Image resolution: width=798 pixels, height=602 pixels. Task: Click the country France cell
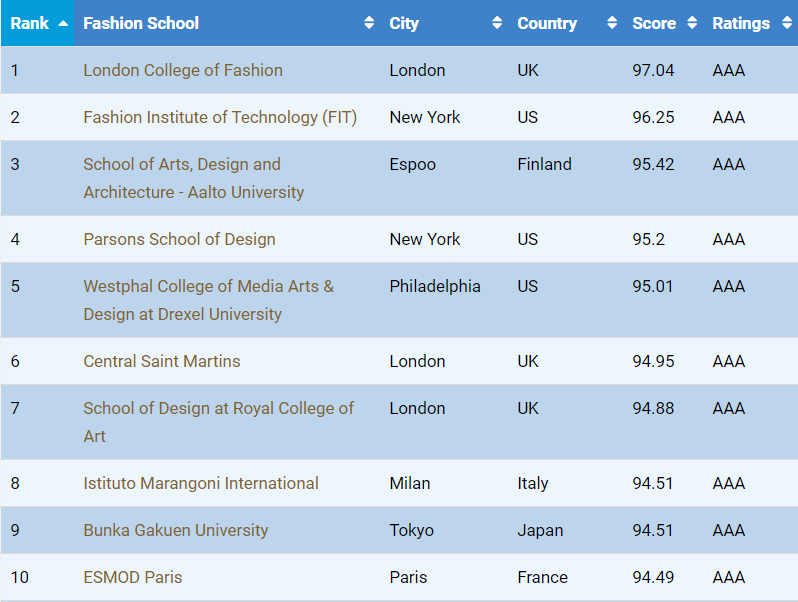543,577
